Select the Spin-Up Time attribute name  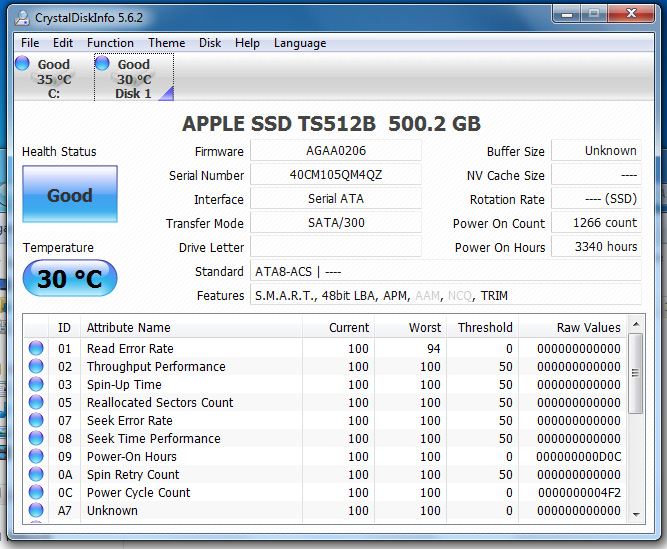tap(124, 385)
